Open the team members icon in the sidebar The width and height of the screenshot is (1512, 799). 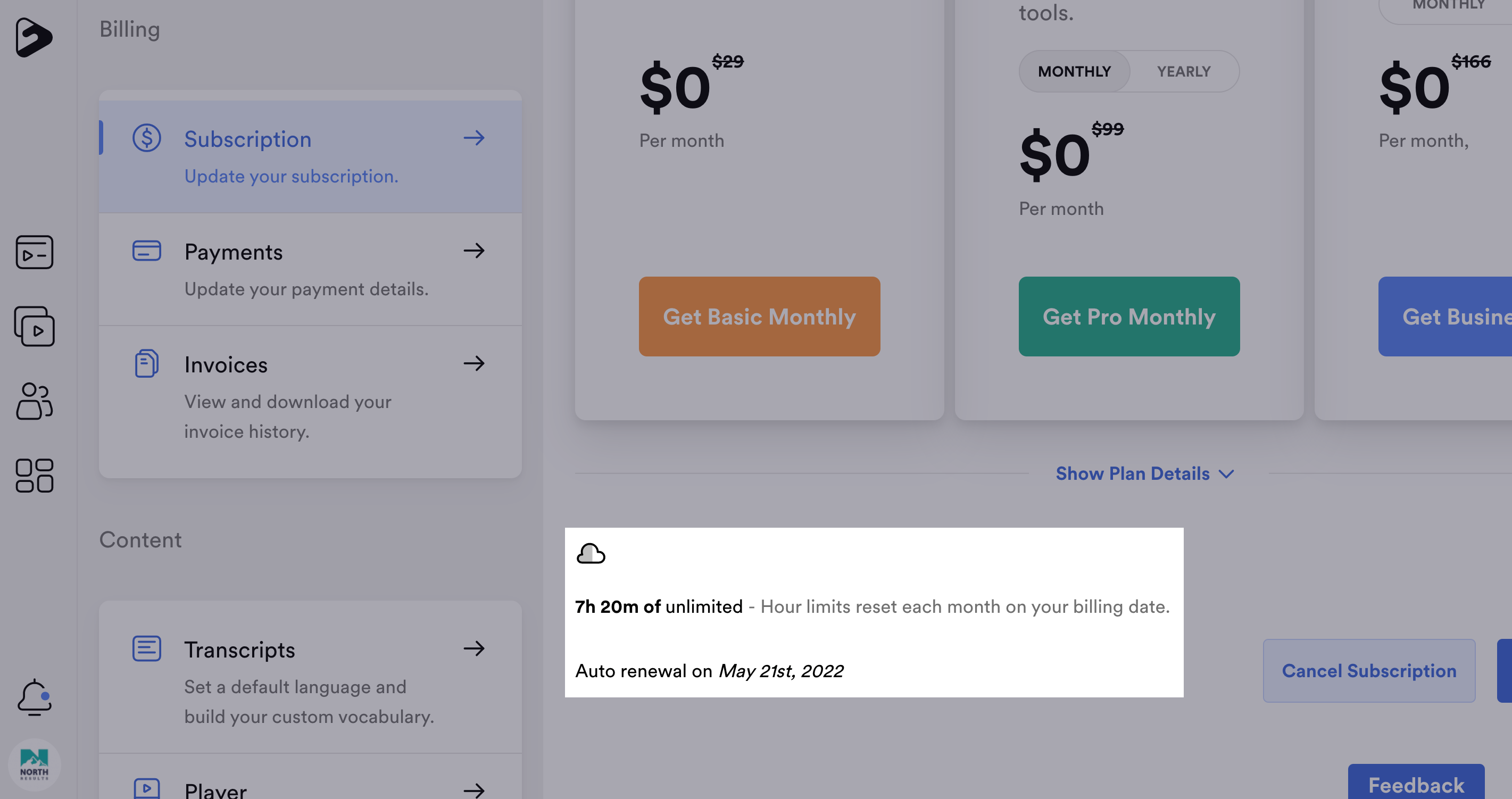(34, 401)
